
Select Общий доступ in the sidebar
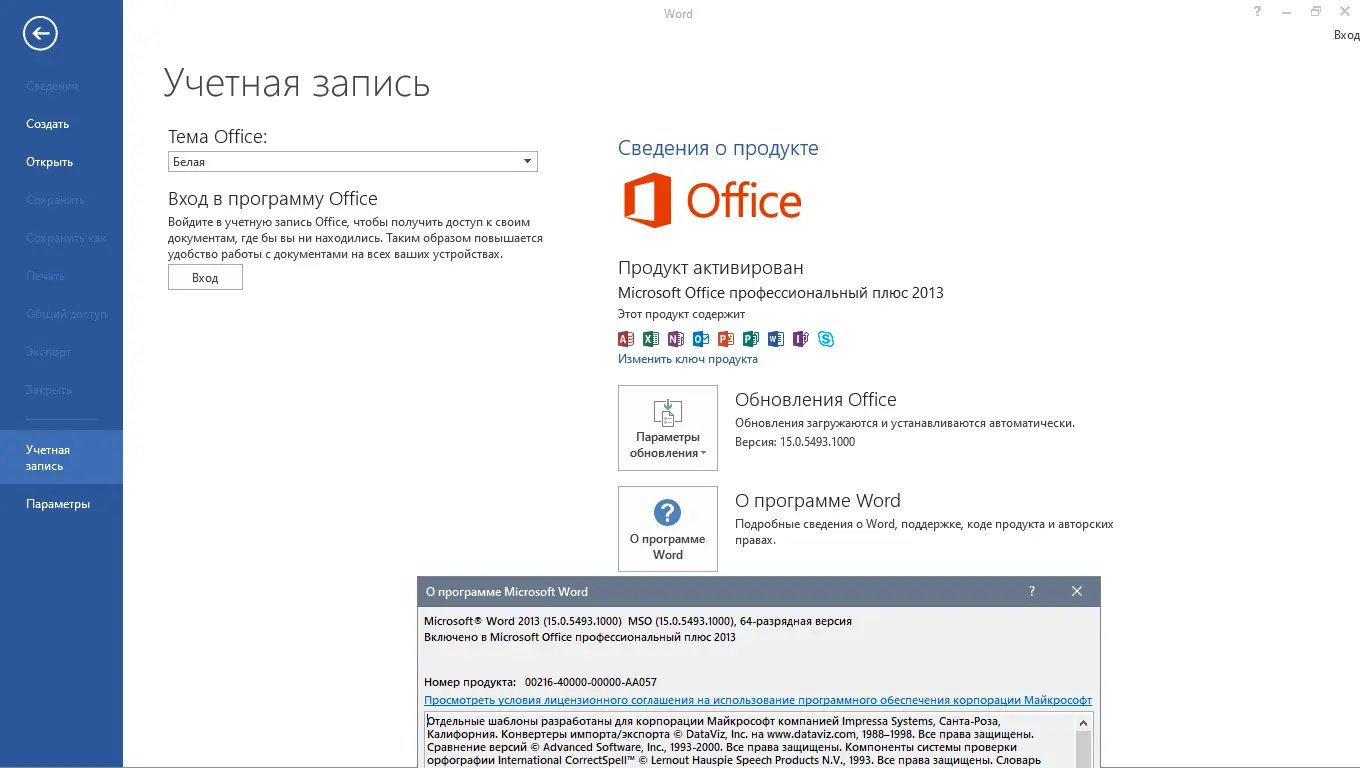66,314
